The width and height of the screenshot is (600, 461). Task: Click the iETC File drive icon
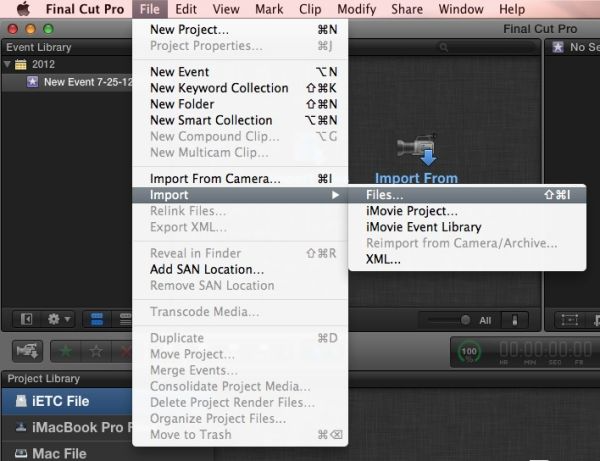[21, 401]
